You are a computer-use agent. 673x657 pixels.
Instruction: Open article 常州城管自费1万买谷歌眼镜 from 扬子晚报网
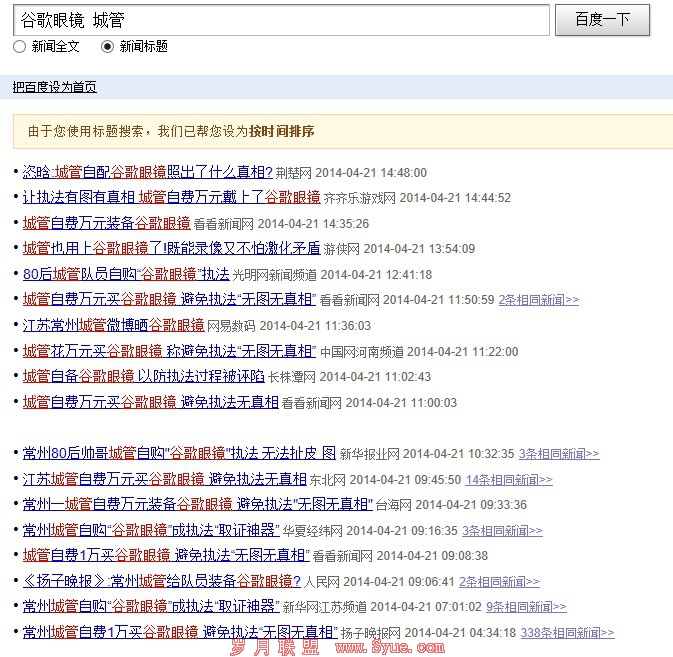180,632
